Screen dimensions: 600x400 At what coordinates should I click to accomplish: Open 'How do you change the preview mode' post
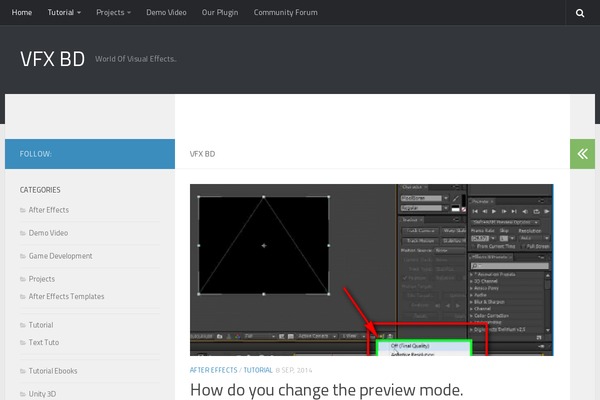[326, 390]
